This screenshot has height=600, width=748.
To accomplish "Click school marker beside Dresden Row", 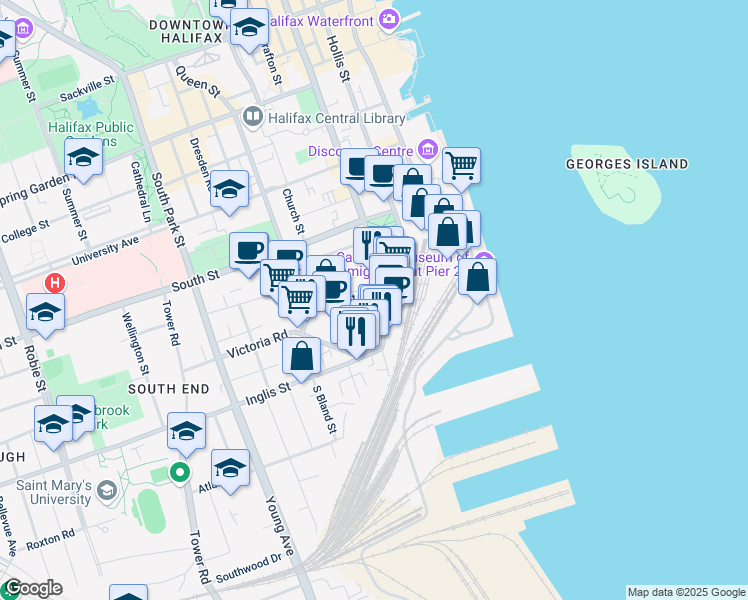I will [x=229, y=192].
